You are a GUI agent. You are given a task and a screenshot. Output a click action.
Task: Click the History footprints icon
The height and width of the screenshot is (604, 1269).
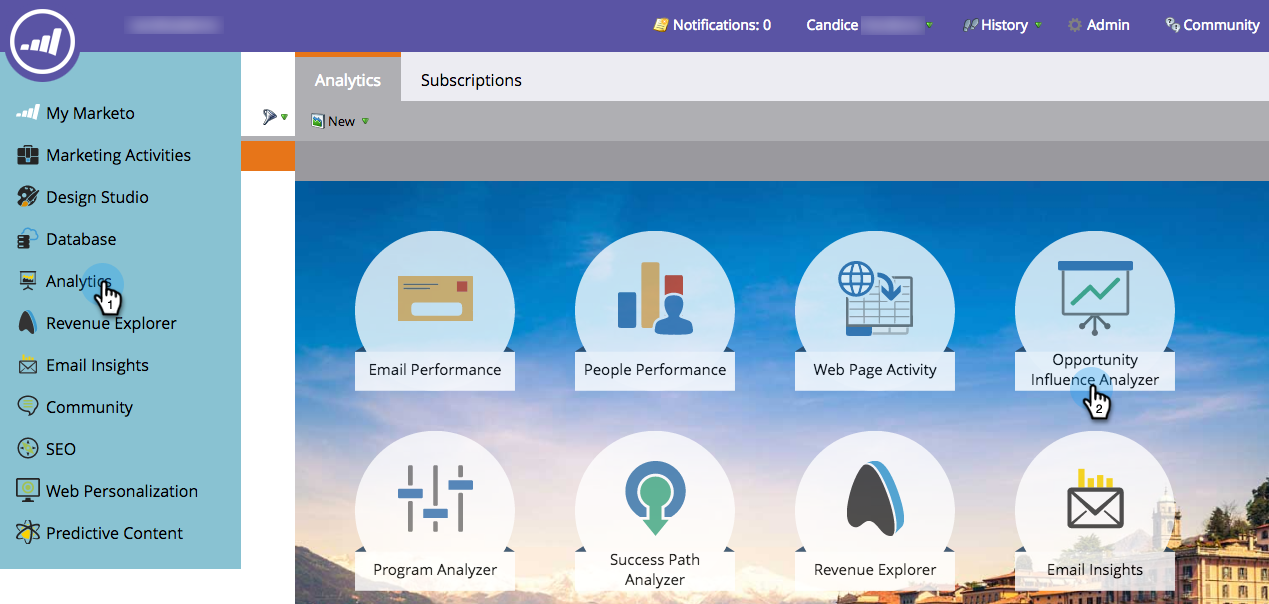coord(970,25)
